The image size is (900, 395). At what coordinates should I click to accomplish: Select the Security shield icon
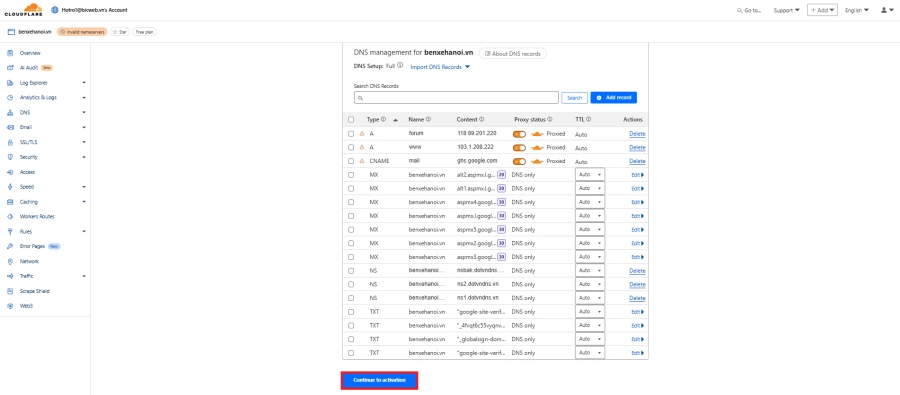(10, 157)
